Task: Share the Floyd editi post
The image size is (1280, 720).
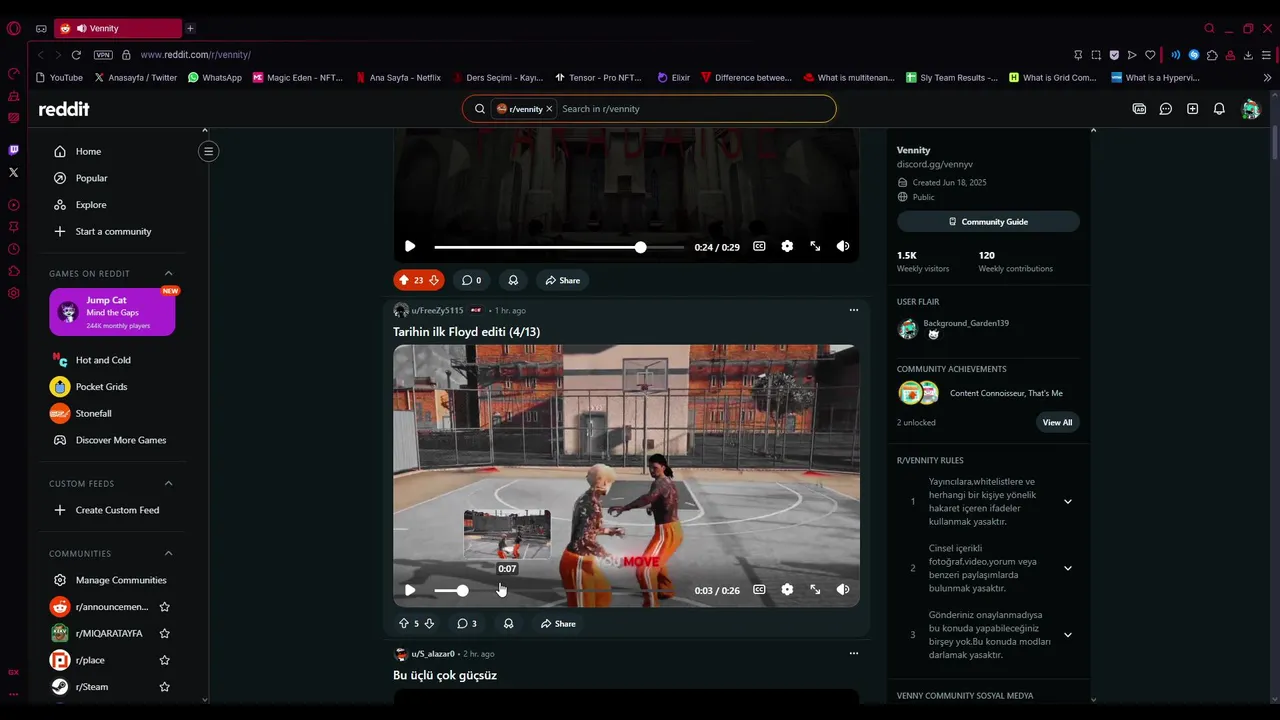Action: [558, 623]
